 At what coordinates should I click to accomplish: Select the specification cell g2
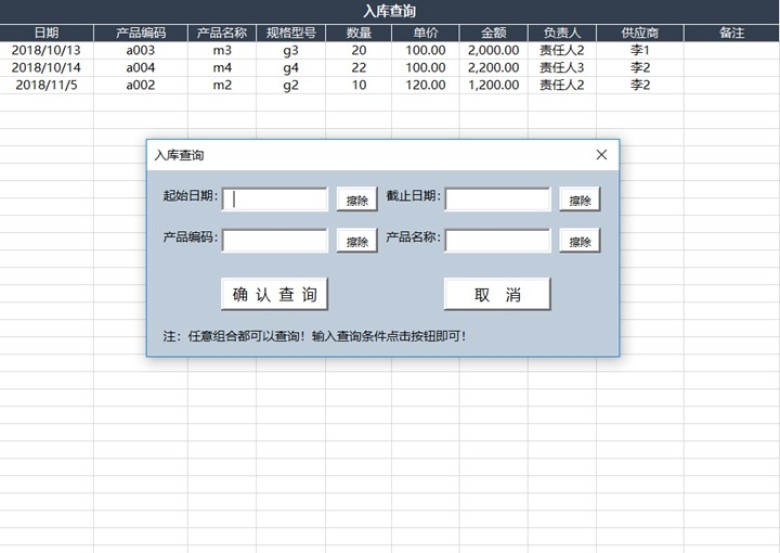coord(291,85)
